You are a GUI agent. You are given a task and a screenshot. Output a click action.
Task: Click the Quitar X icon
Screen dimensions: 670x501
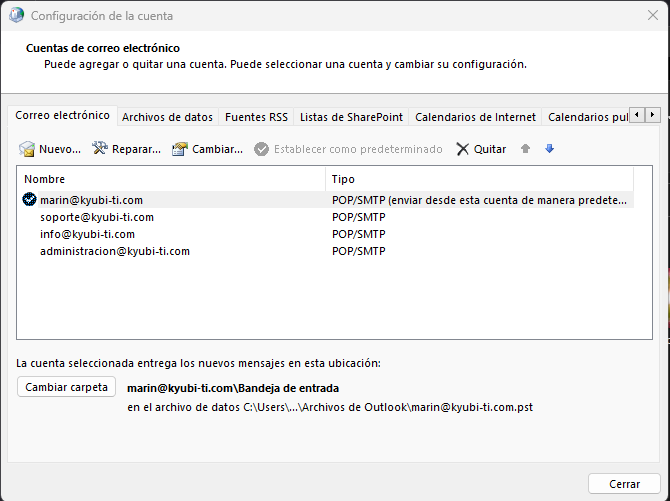coord(462,149)
